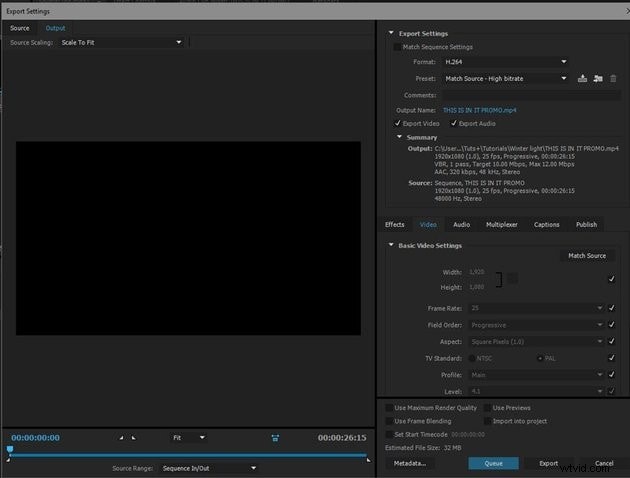Toggle the Export Audio checkbox

[x=454, y=123]
